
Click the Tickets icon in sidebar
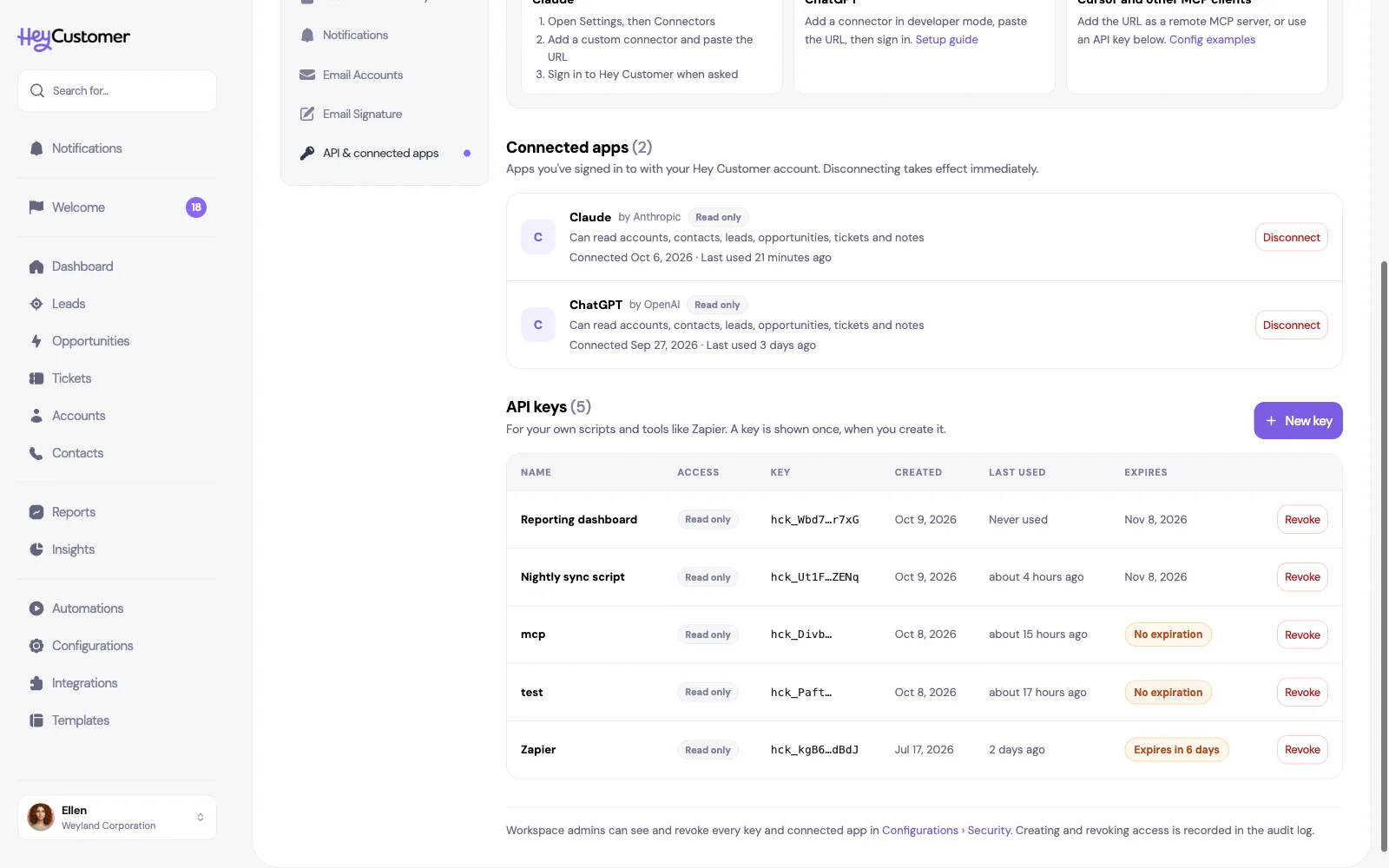pos(36,378)
